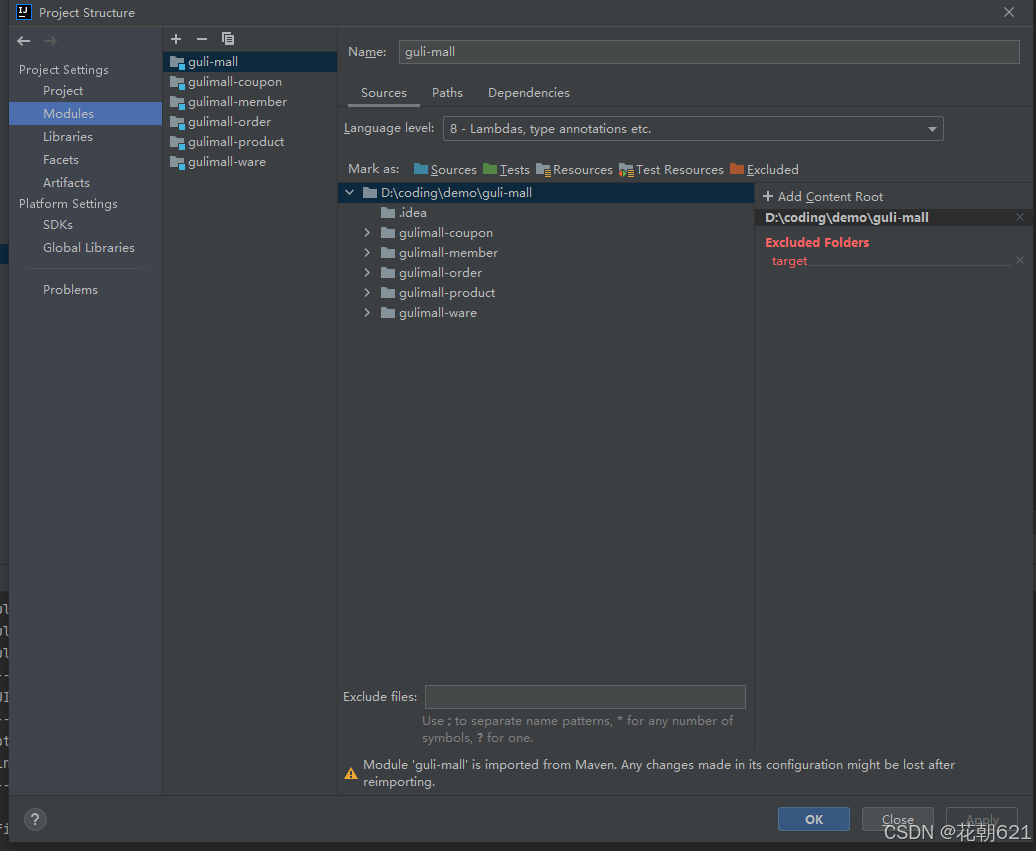
Task: Click the Exclude files input field
Action: 585,696
